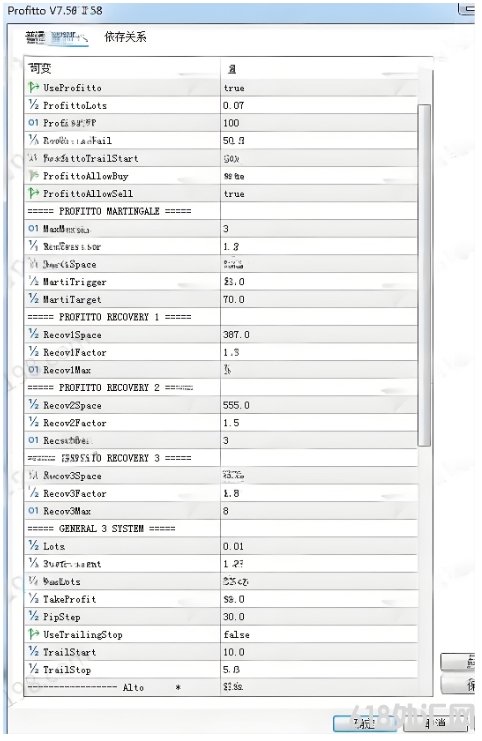
Task: Click the integer icon beside Recov1Max
Action: click(33, 370)
